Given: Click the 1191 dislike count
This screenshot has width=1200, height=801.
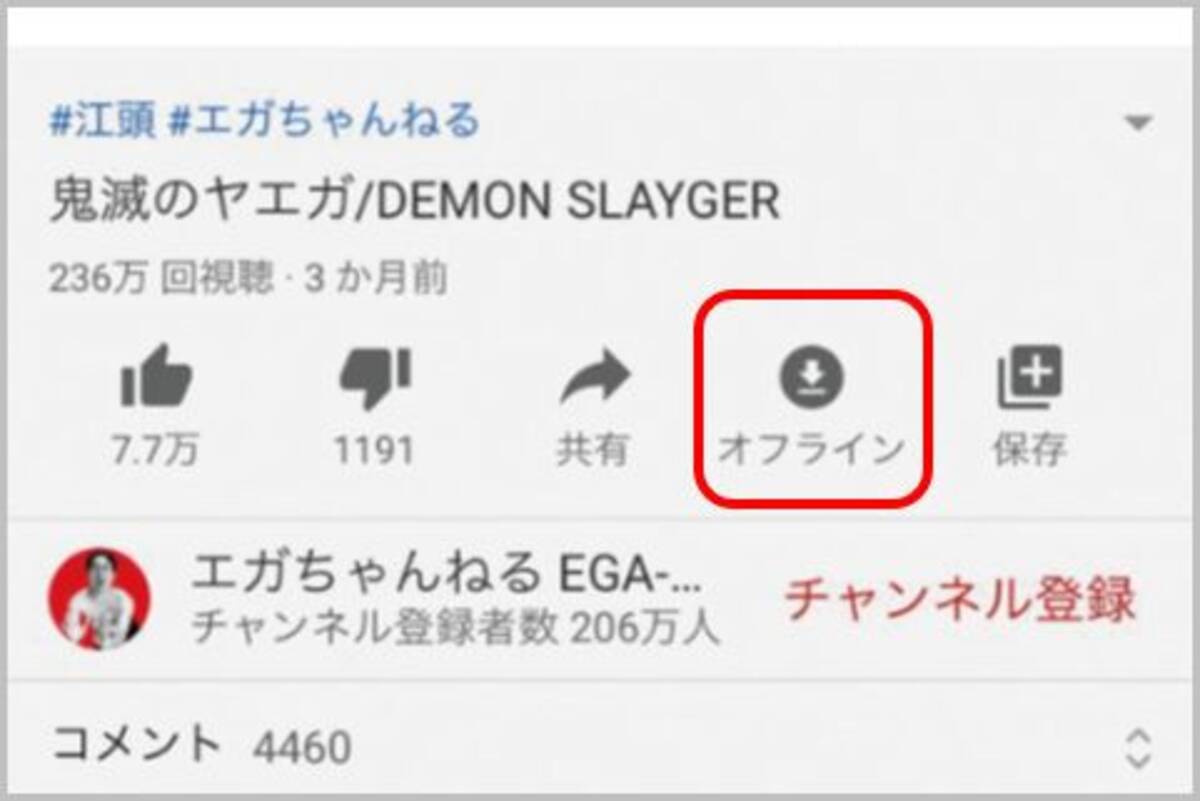Looking at the screenshot, I should pos(374,450).
